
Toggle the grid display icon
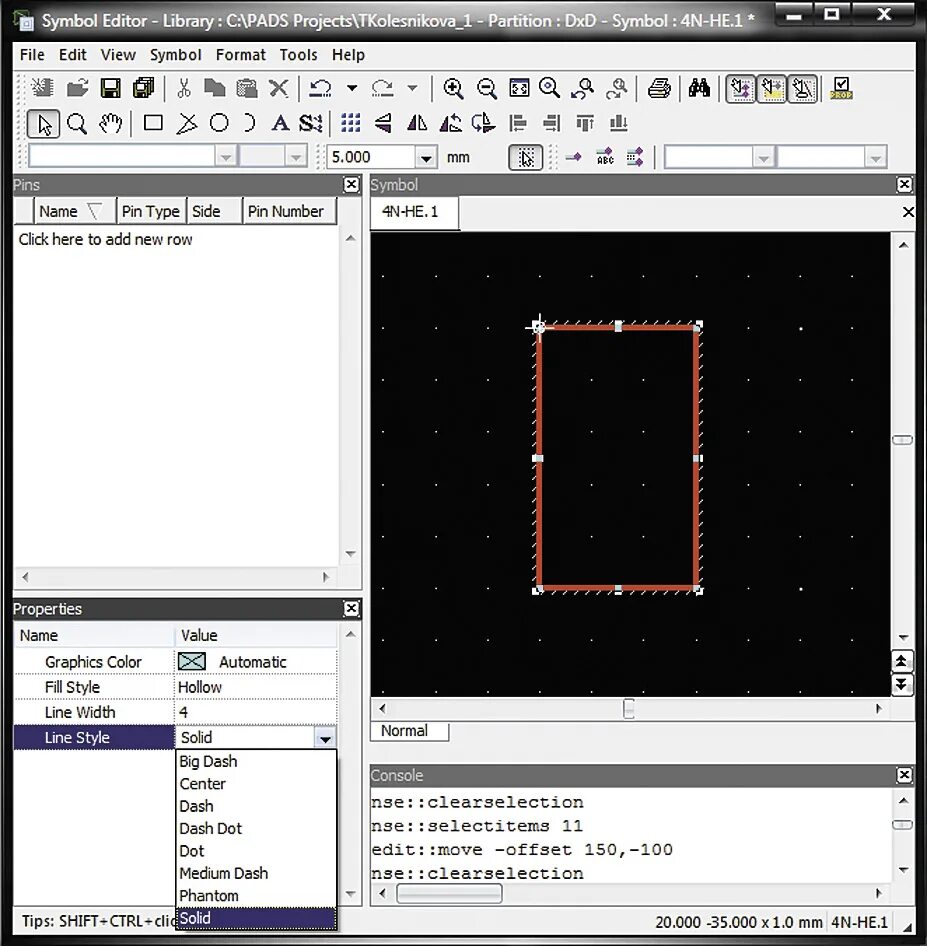(x=350, y=123)
